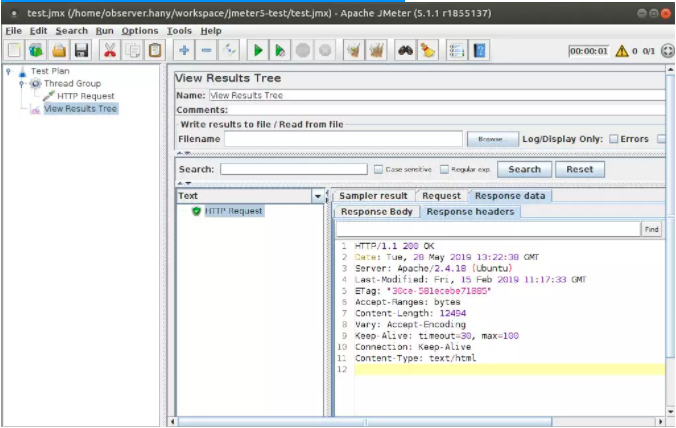The image size is (676, 428).
Task: Toggle the split arrows below Search
Action: pos(184,183)
